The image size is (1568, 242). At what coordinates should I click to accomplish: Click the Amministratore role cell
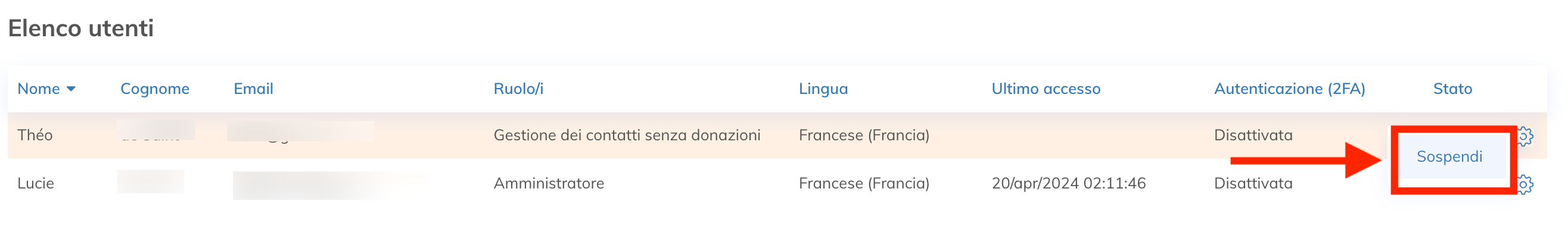tap(549, 184)
